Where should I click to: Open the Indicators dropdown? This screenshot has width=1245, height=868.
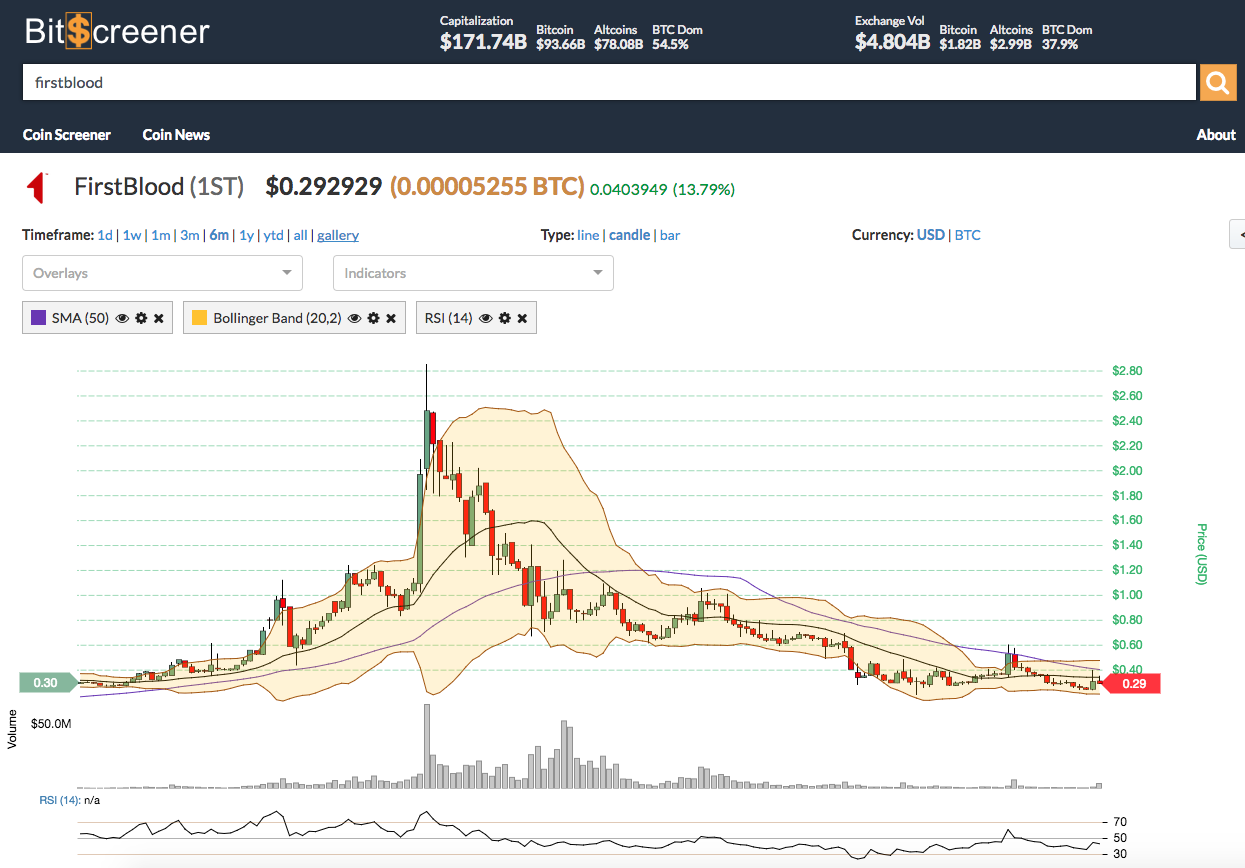[x=473, y=273]
